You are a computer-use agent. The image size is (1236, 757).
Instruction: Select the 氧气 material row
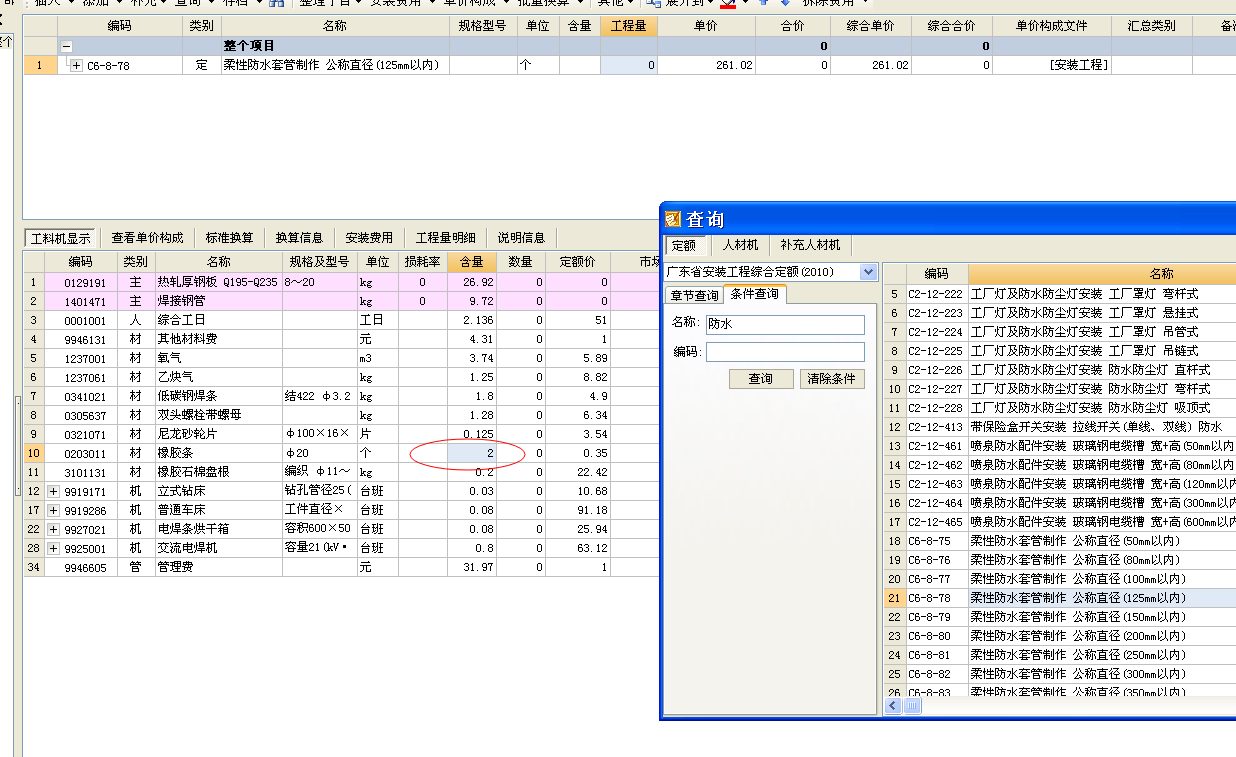coord(340,358)
